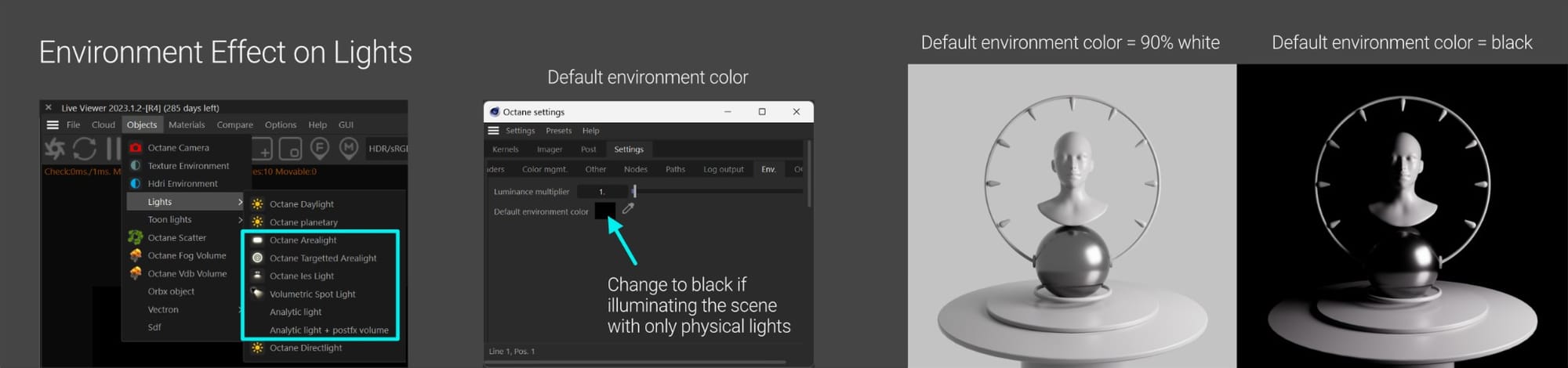1568x368 pixels.
Task: Select Octane Vdb Volume entry
Action: (187, 273)
